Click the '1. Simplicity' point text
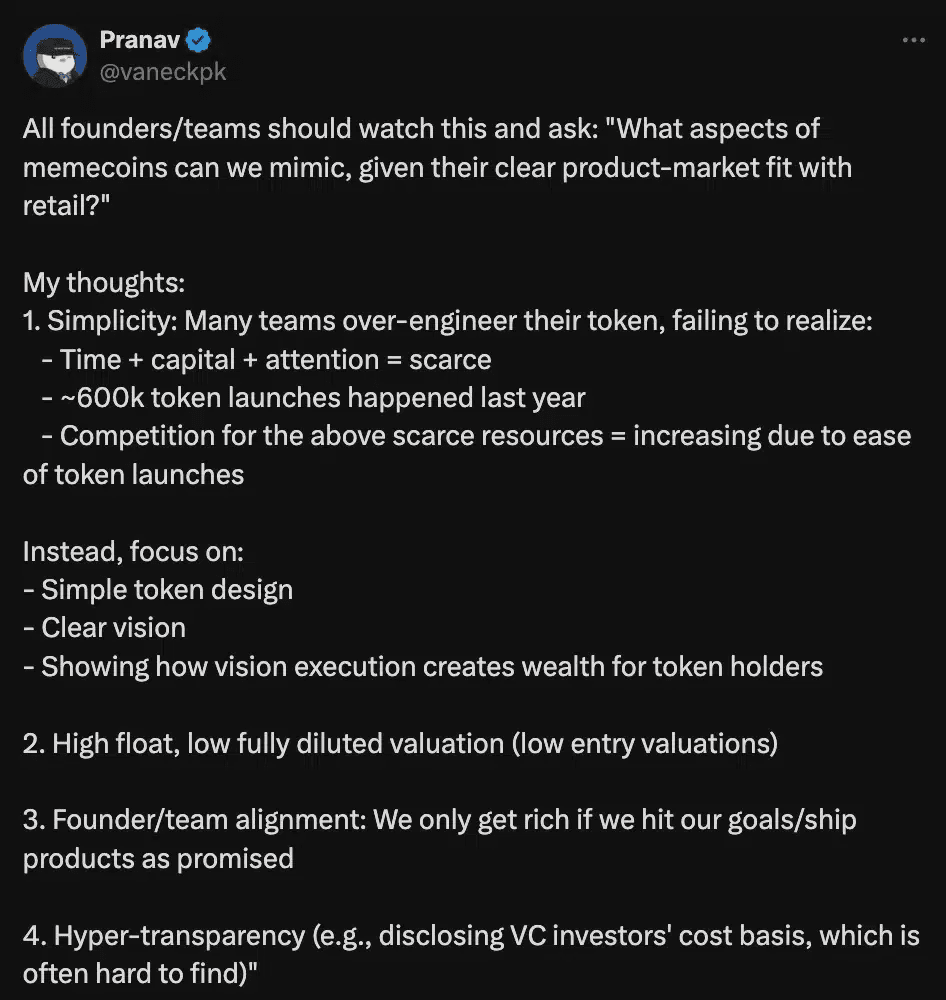This screenshot has height=1000, width=946. (447, 321)
